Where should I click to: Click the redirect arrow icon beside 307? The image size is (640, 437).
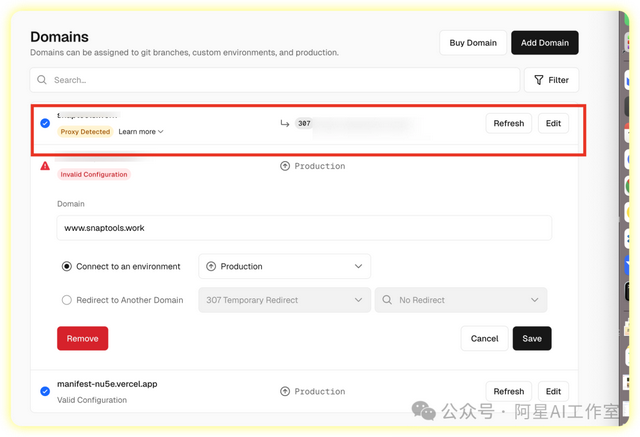coord(285,123)
